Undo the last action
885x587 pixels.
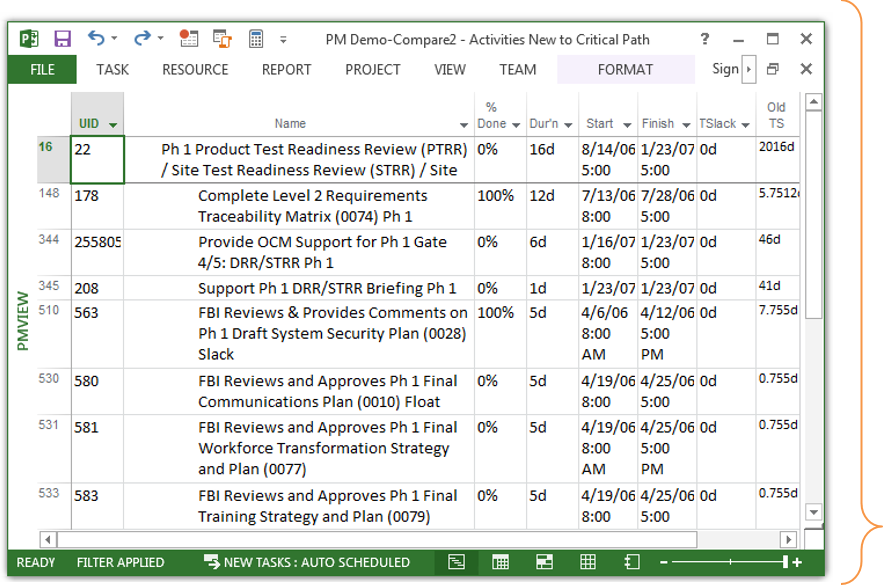click(96, 38)
